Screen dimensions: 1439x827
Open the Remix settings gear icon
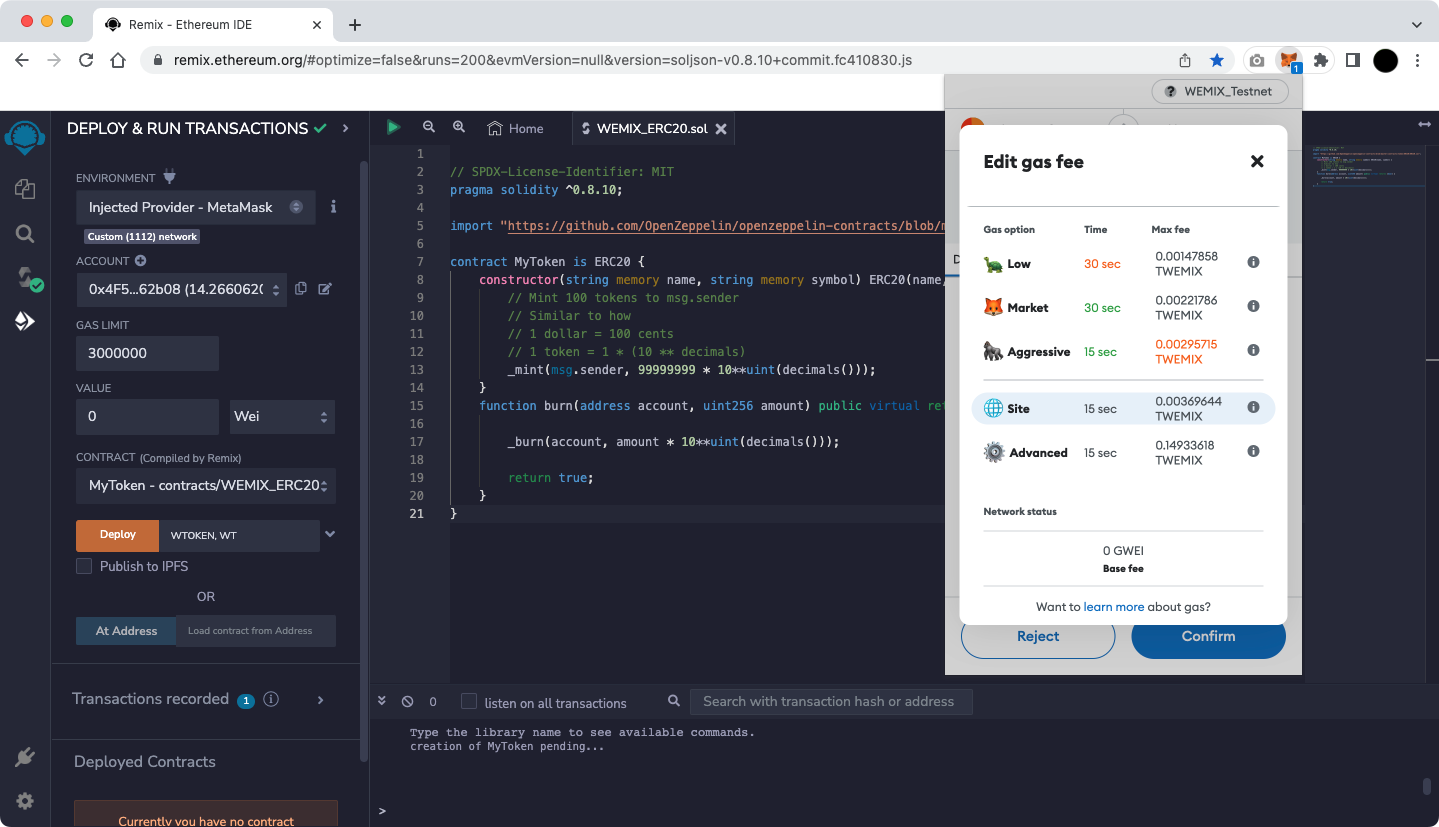(x=25, y=801)
